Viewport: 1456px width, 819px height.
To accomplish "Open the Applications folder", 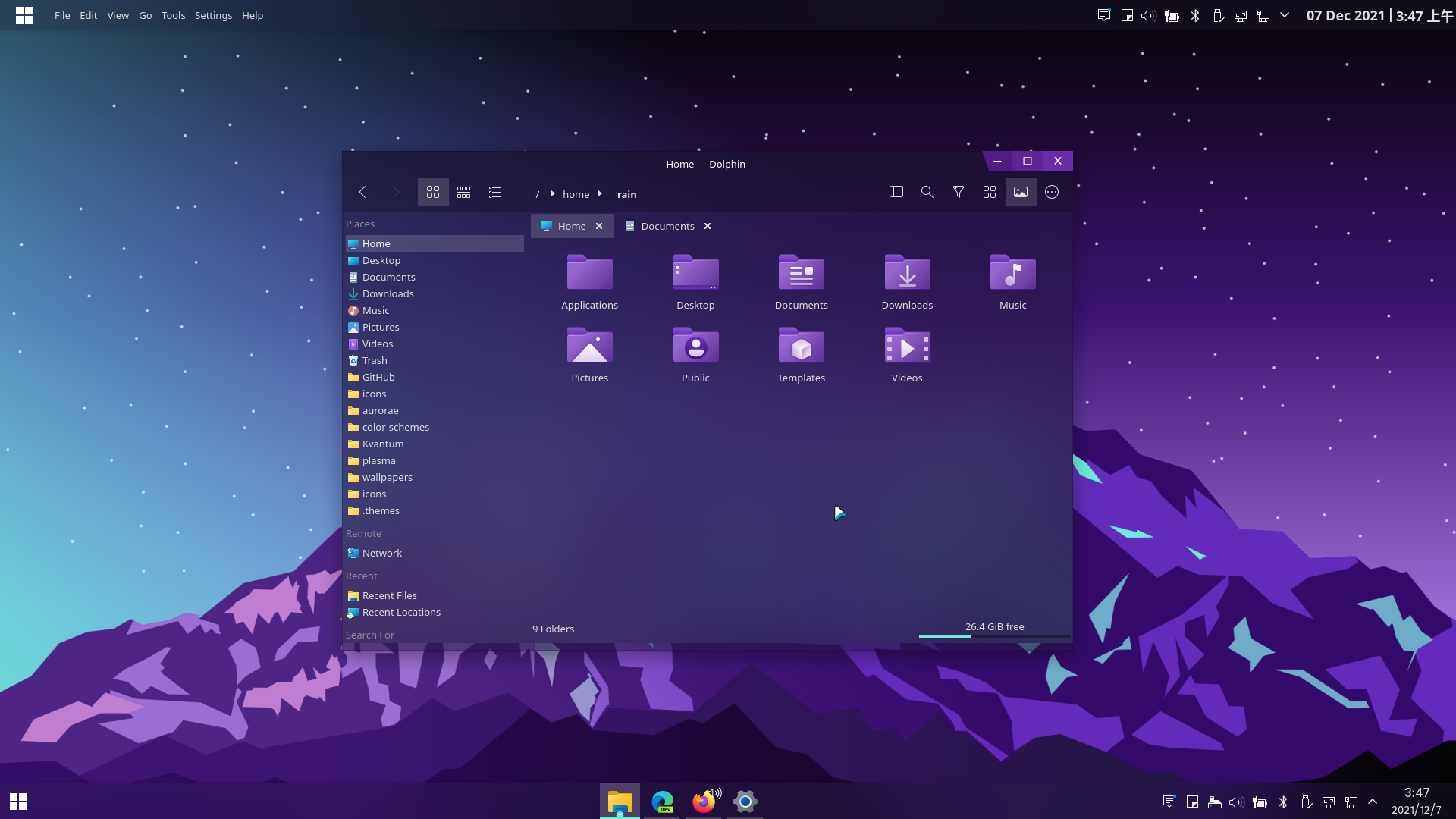I will pyautogui.click(x=590, y=281).
